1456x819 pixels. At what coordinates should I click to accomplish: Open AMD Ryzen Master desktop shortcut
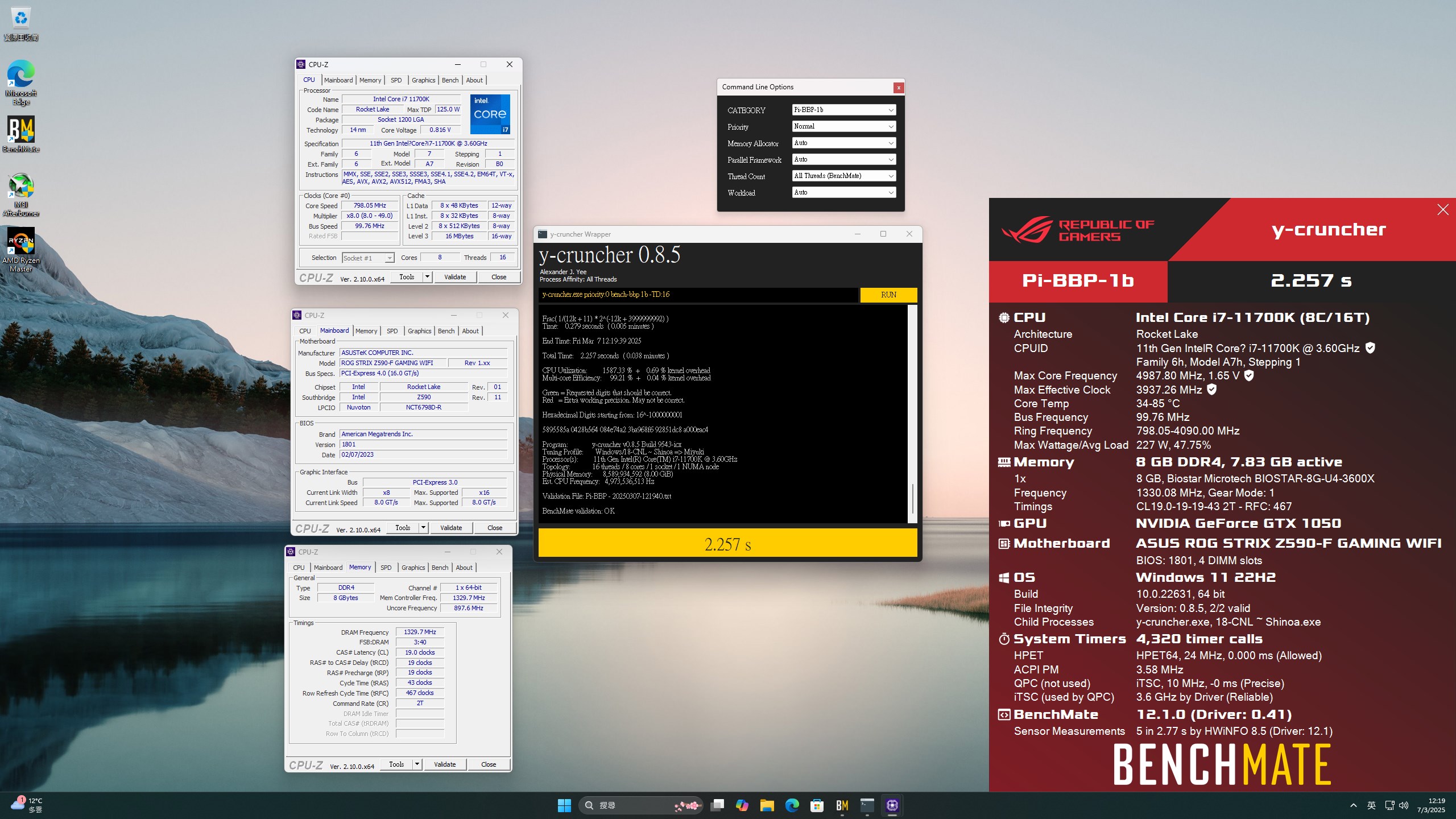21,250
